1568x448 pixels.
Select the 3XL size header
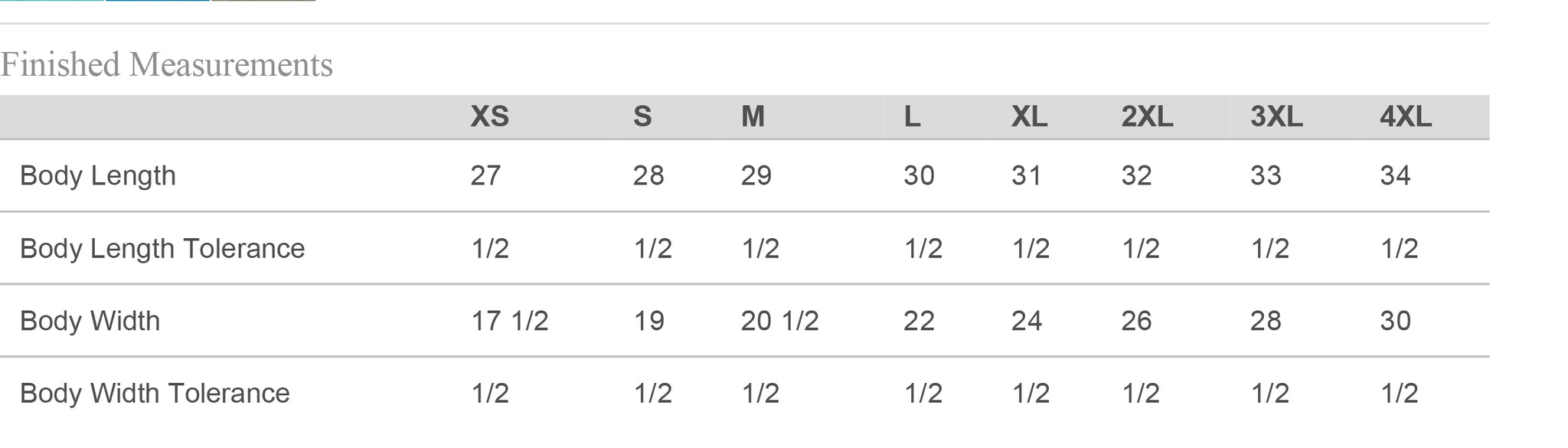[x=1276, y=117]
